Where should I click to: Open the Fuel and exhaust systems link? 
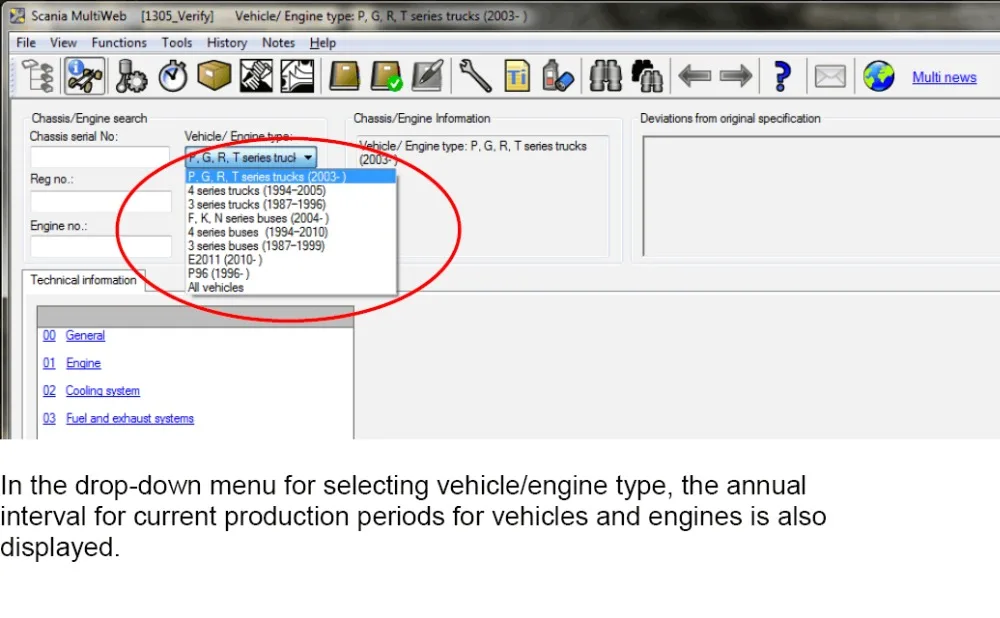pos(129,418)
